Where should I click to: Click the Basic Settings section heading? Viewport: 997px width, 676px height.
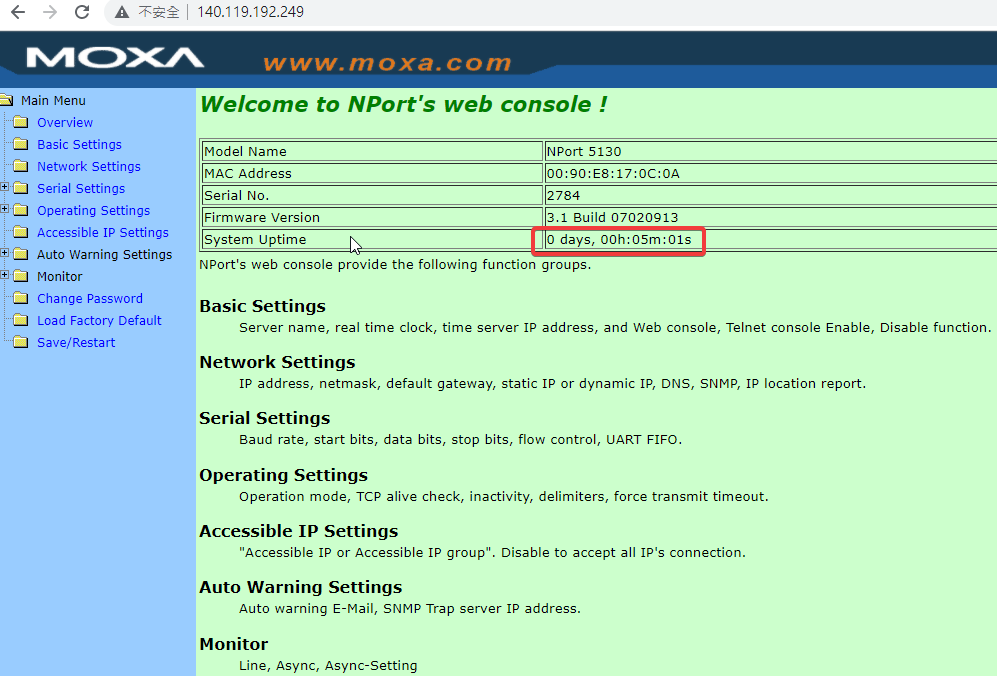click(x=263, y=306)
